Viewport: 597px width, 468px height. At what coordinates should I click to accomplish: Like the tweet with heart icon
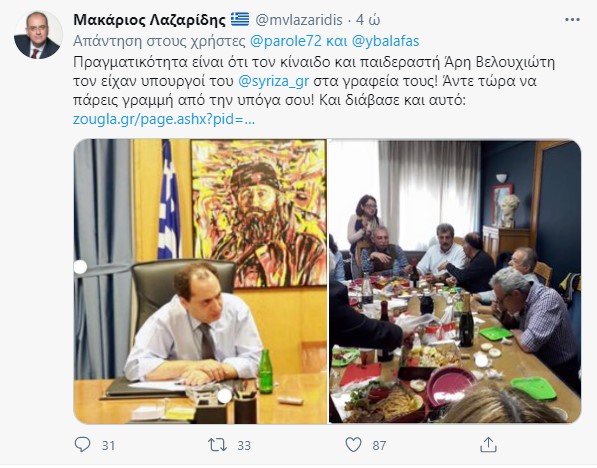353,444
